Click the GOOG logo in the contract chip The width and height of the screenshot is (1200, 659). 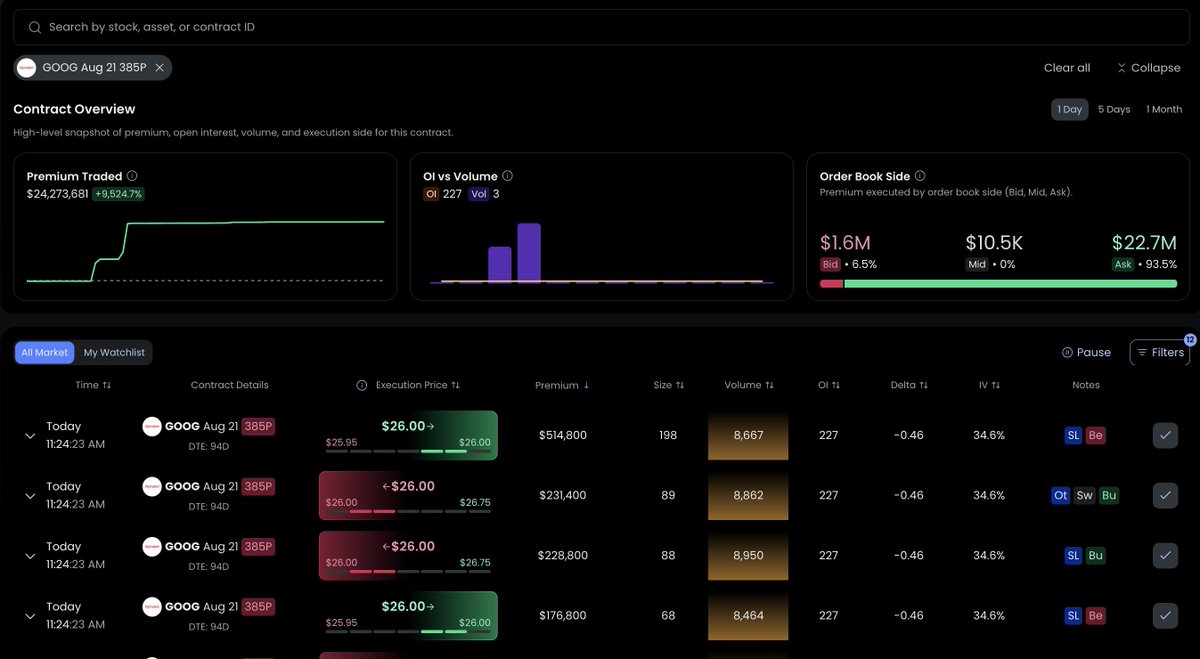tap(27, 68)
